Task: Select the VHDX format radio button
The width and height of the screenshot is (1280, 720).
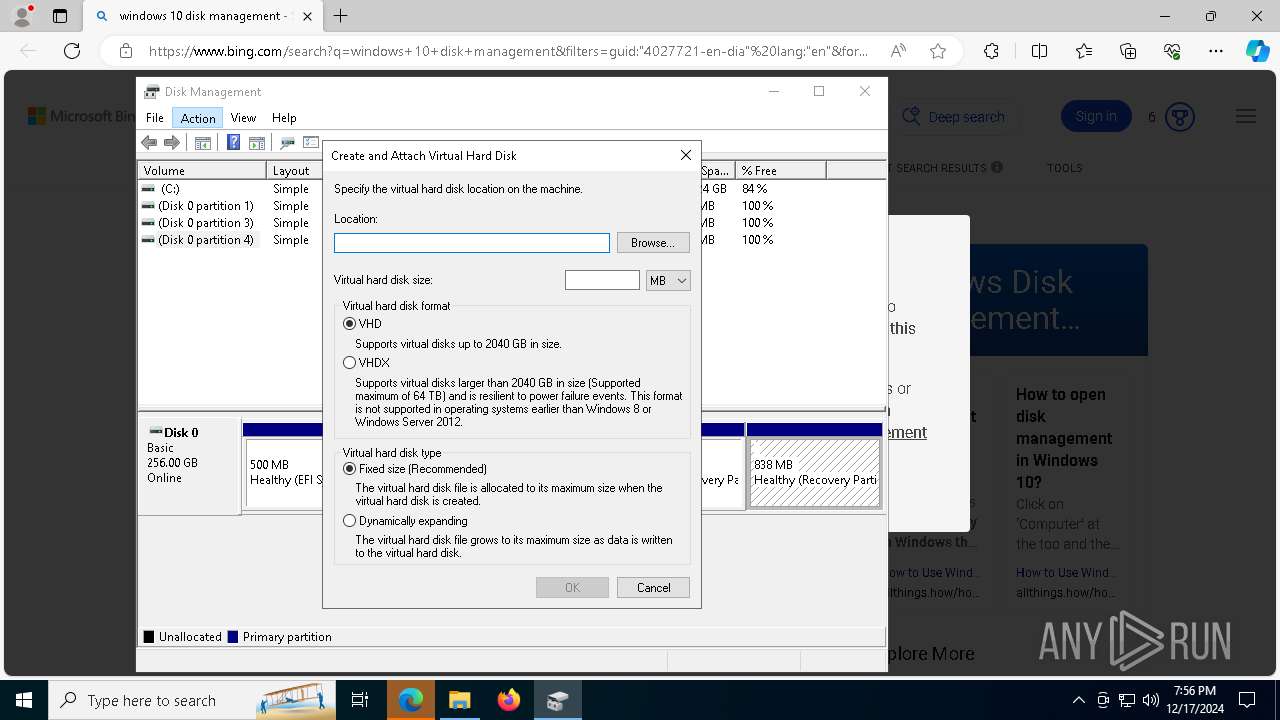Action: (x=349, y=363)
